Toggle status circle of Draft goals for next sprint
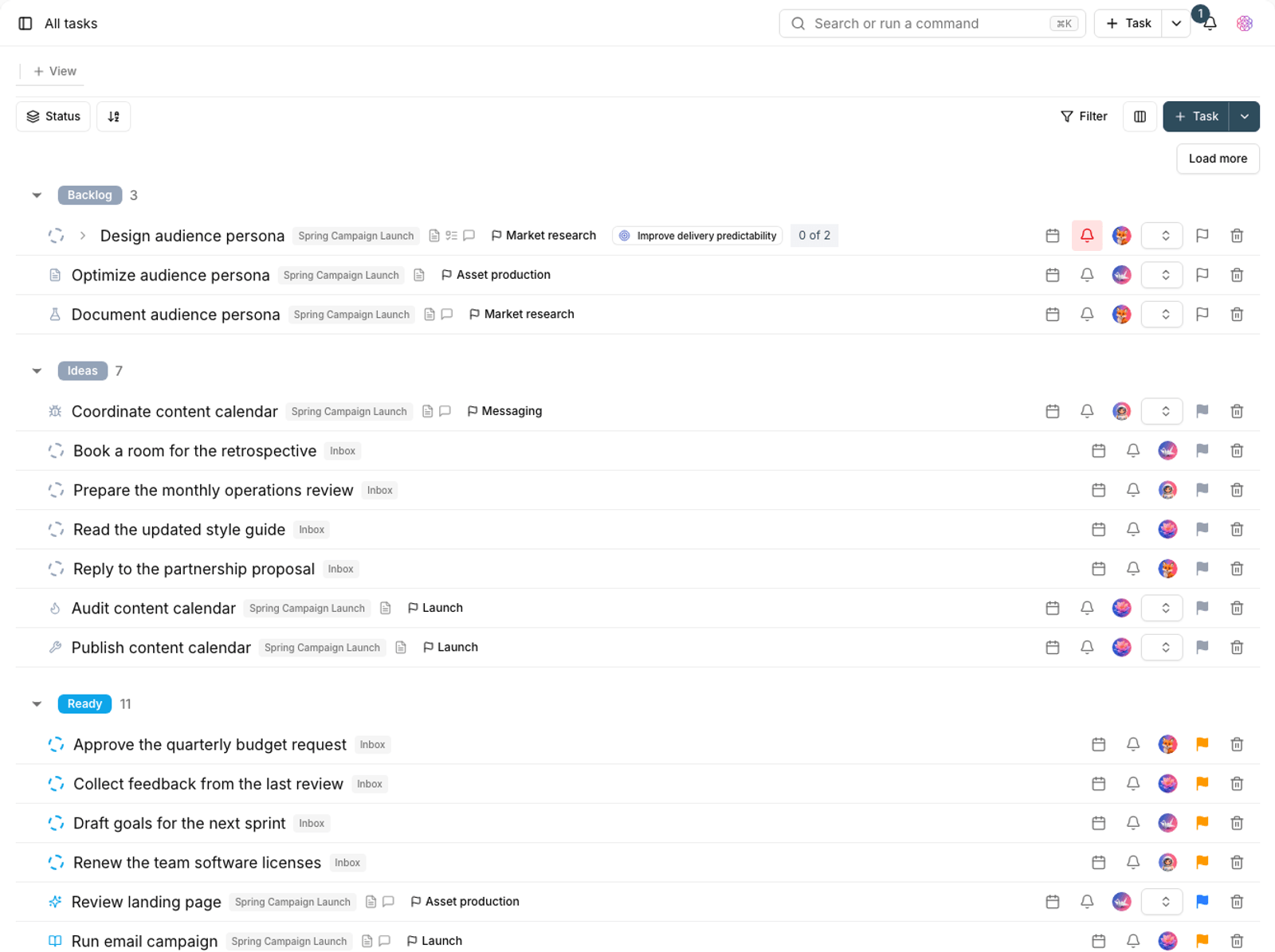This screenshot has height=952, width=1275. coord(56,823)
